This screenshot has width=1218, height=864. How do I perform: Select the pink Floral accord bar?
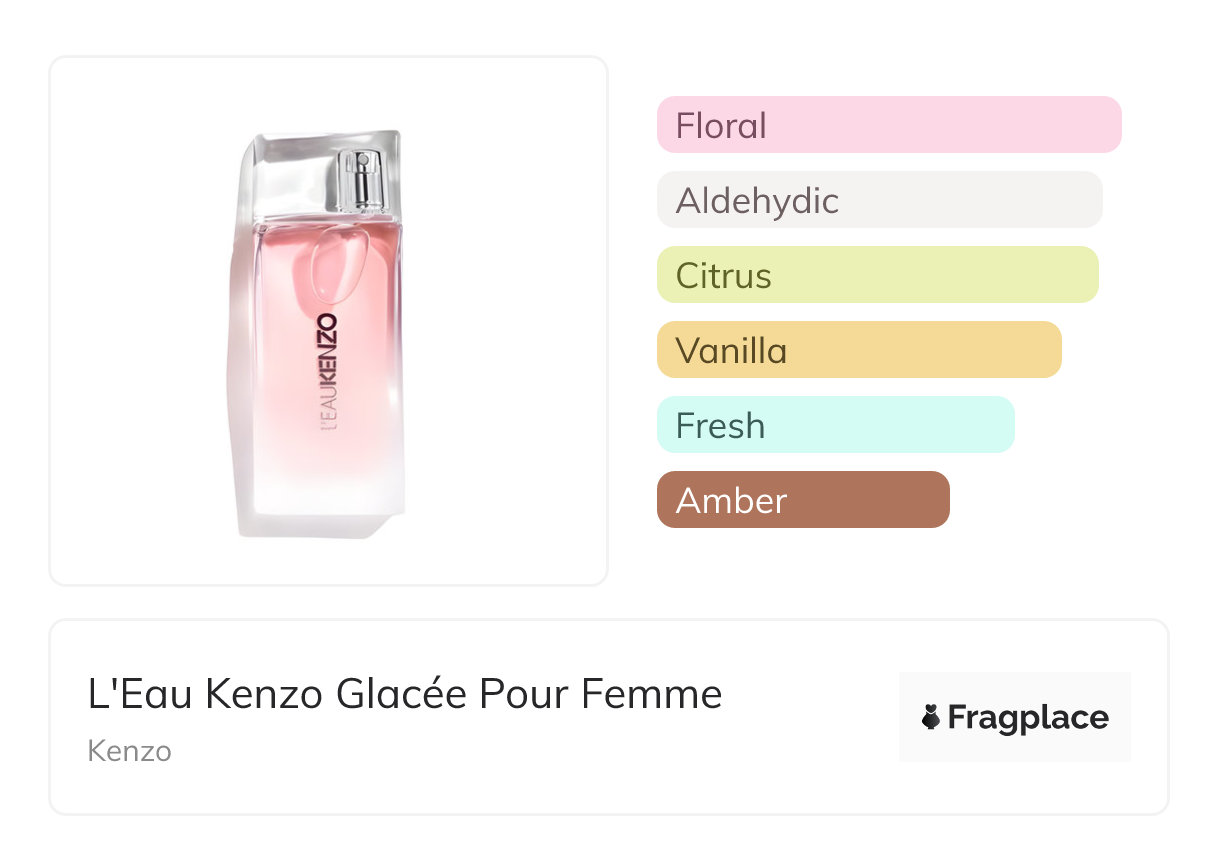coord(888,125)
